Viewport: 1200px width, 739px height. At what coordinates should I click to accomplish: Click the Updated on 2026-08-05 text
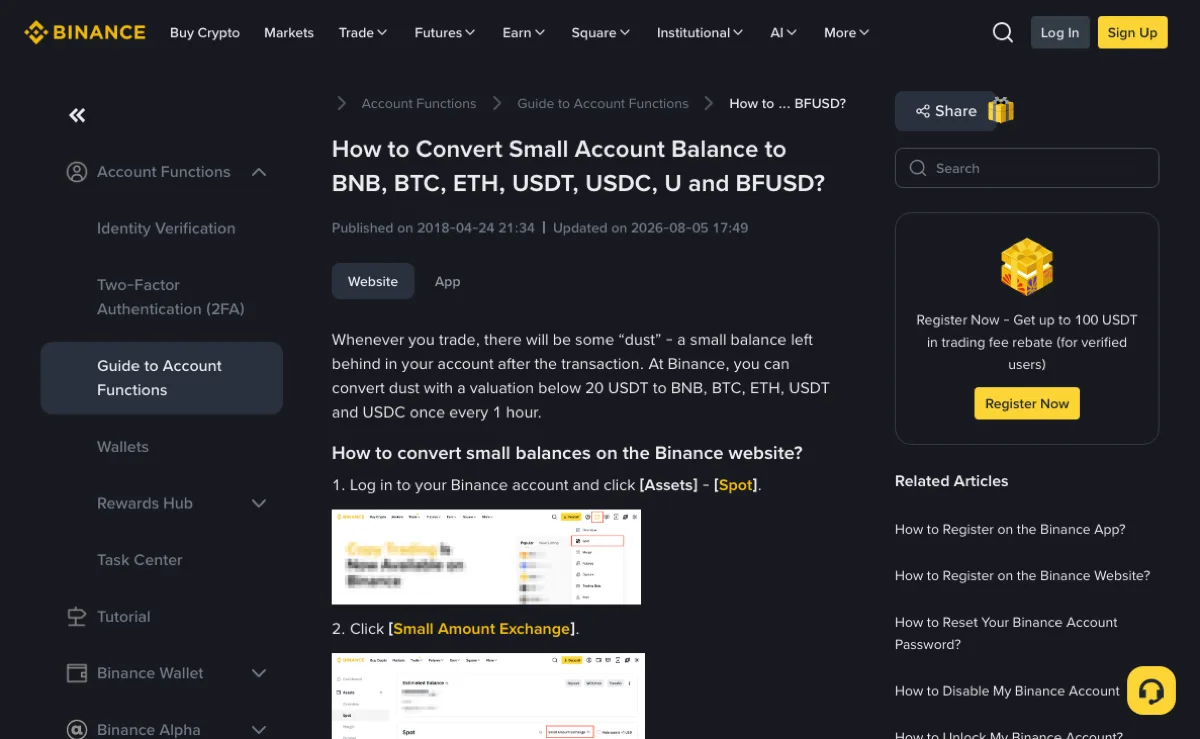(650, 228)
